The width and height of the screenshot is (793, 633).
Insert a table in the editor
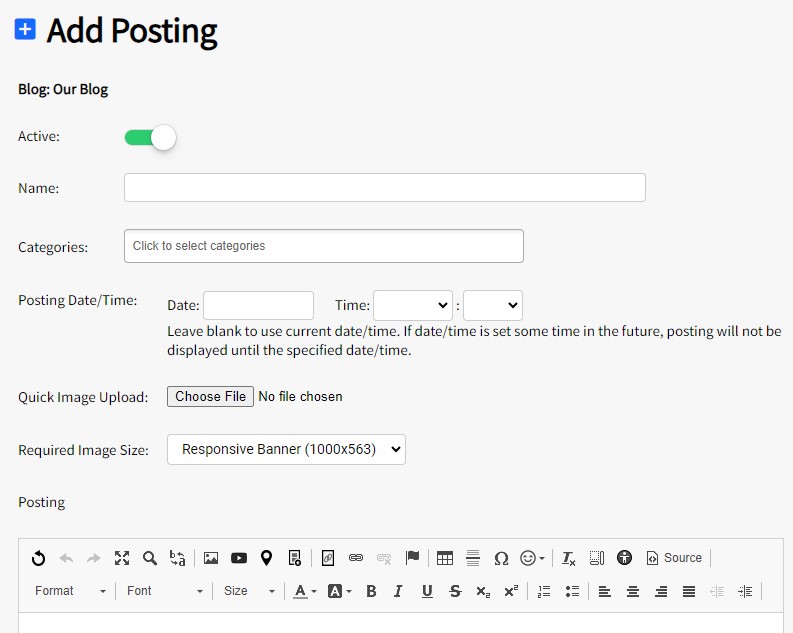pyautogui.click(x=445, y=558)
